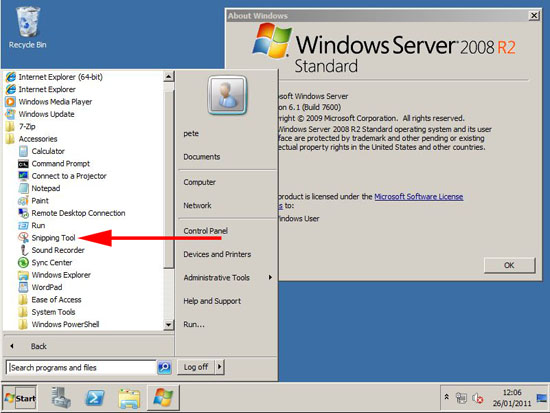Click the network tray icon
The height and width of the screenshot is (413, 550).
click(x=461, y=398)
